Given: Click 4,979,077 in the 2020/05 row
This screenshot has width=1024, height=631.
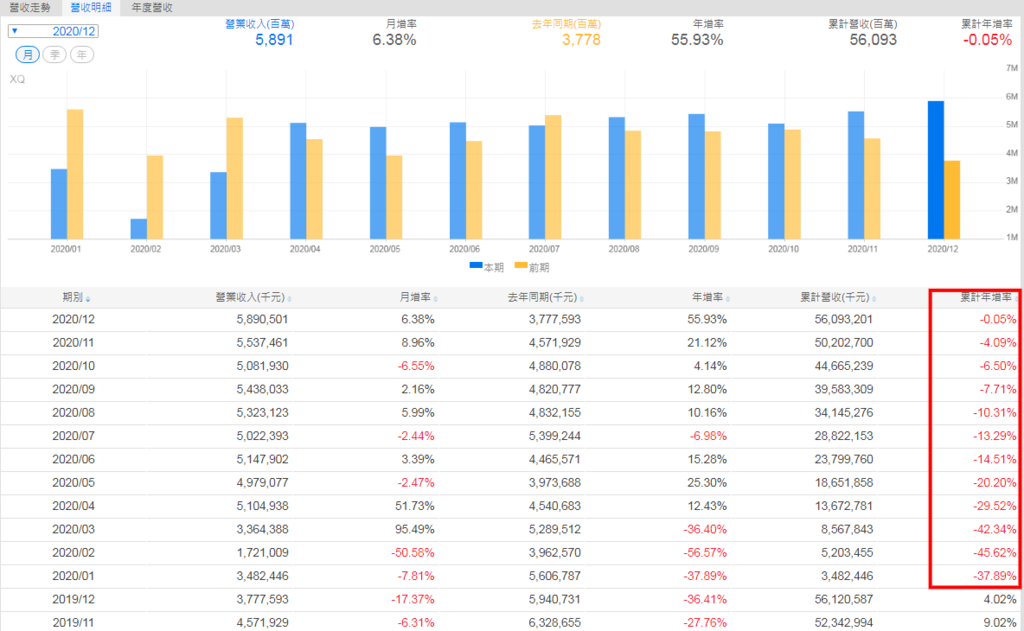Looking at the screenshot, I should click(263, 483).
